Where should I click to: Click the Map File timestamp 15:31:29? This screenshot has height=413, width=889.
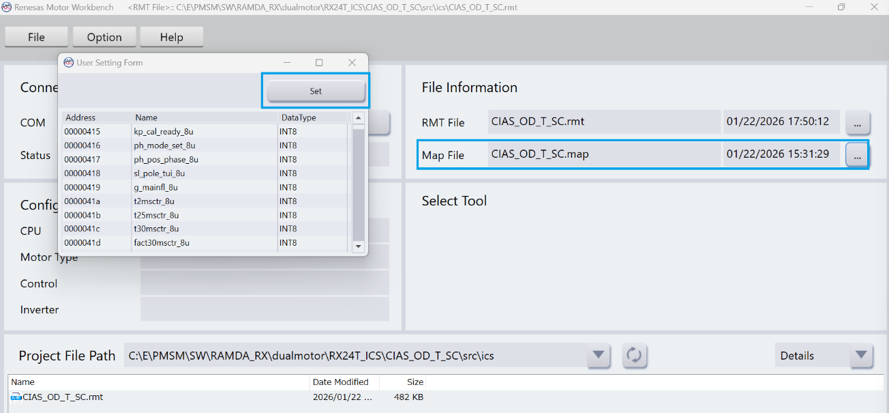pyautogui.click(x=778, y=154)
